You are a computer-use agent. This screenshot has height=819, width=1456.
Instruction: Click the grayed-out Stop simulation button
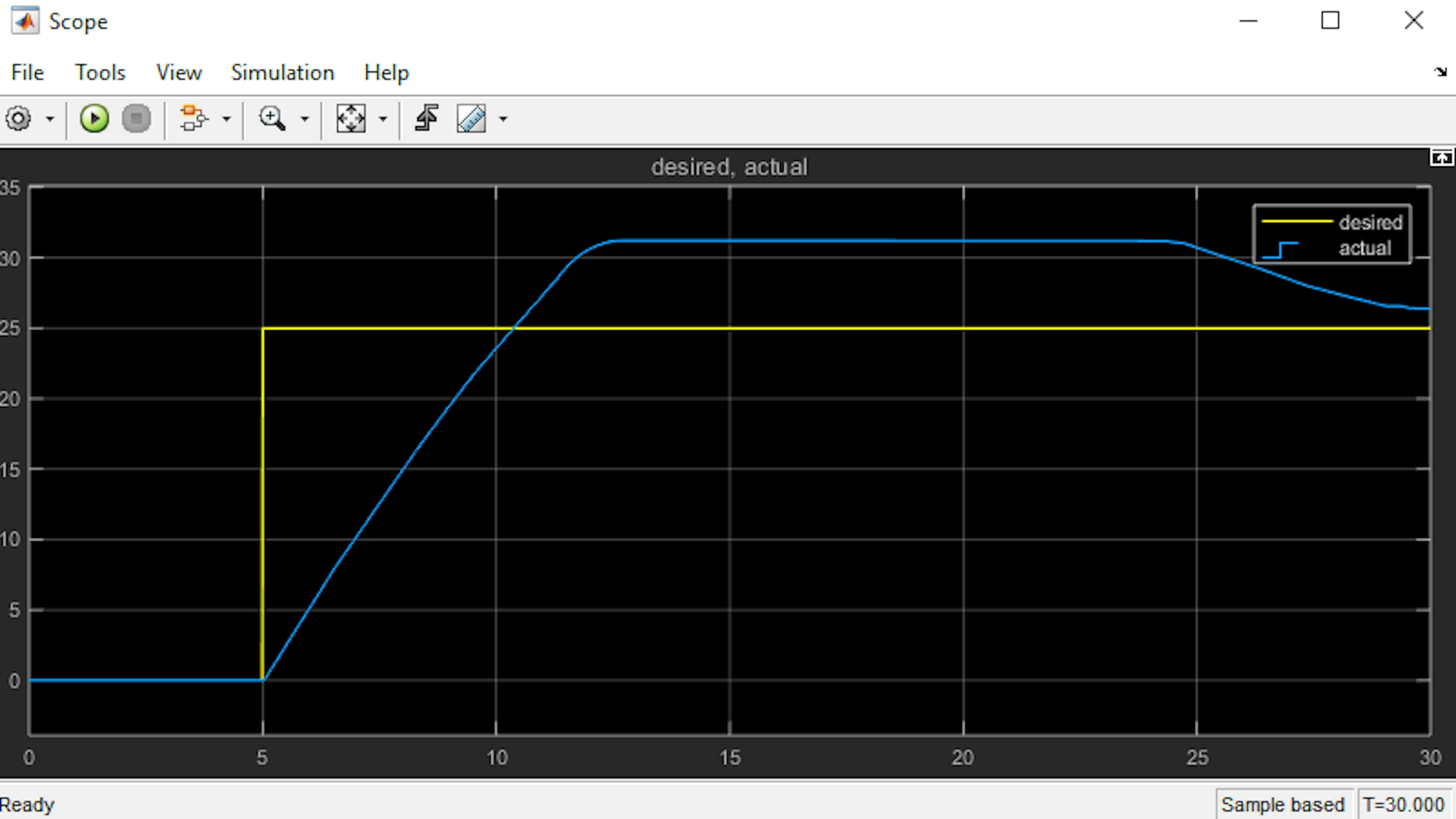[x=136, y=119]
